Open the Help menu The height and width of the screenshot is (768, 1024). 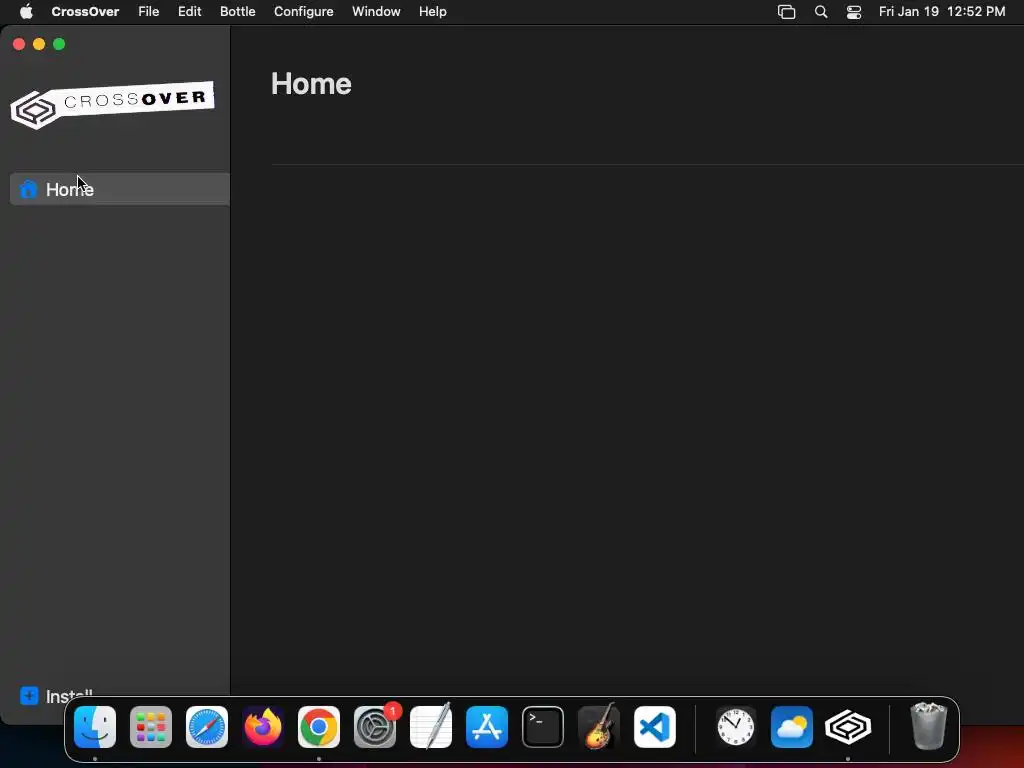(432, 12)
